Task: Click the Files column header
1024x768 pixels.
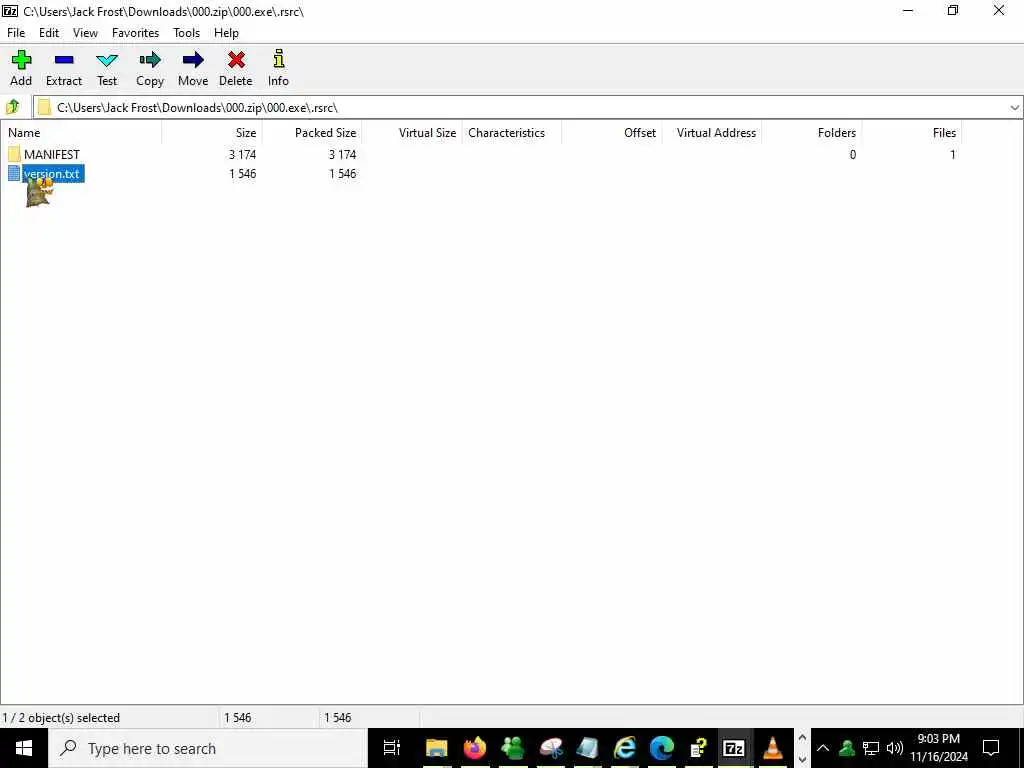Action: coord(911,133)
